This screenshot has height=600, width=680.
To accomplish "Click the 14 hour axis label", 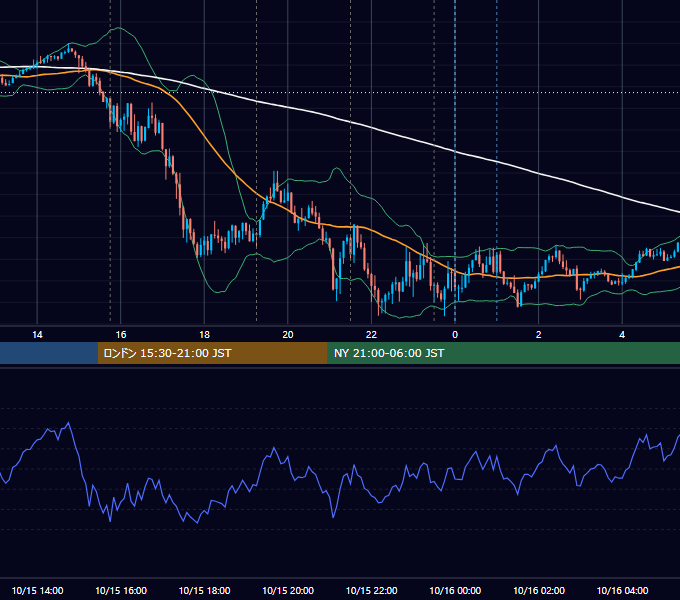I will point(37,335).
